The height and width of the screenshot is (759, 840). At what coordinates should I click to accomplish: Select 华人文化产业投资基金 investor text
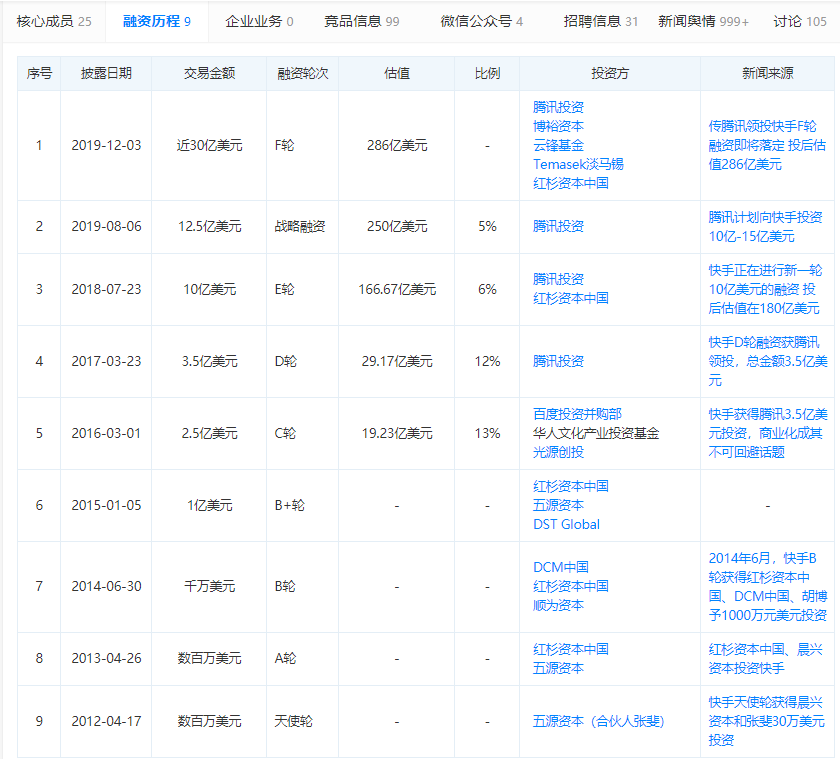pyautogui.click(x=596, y=433)
